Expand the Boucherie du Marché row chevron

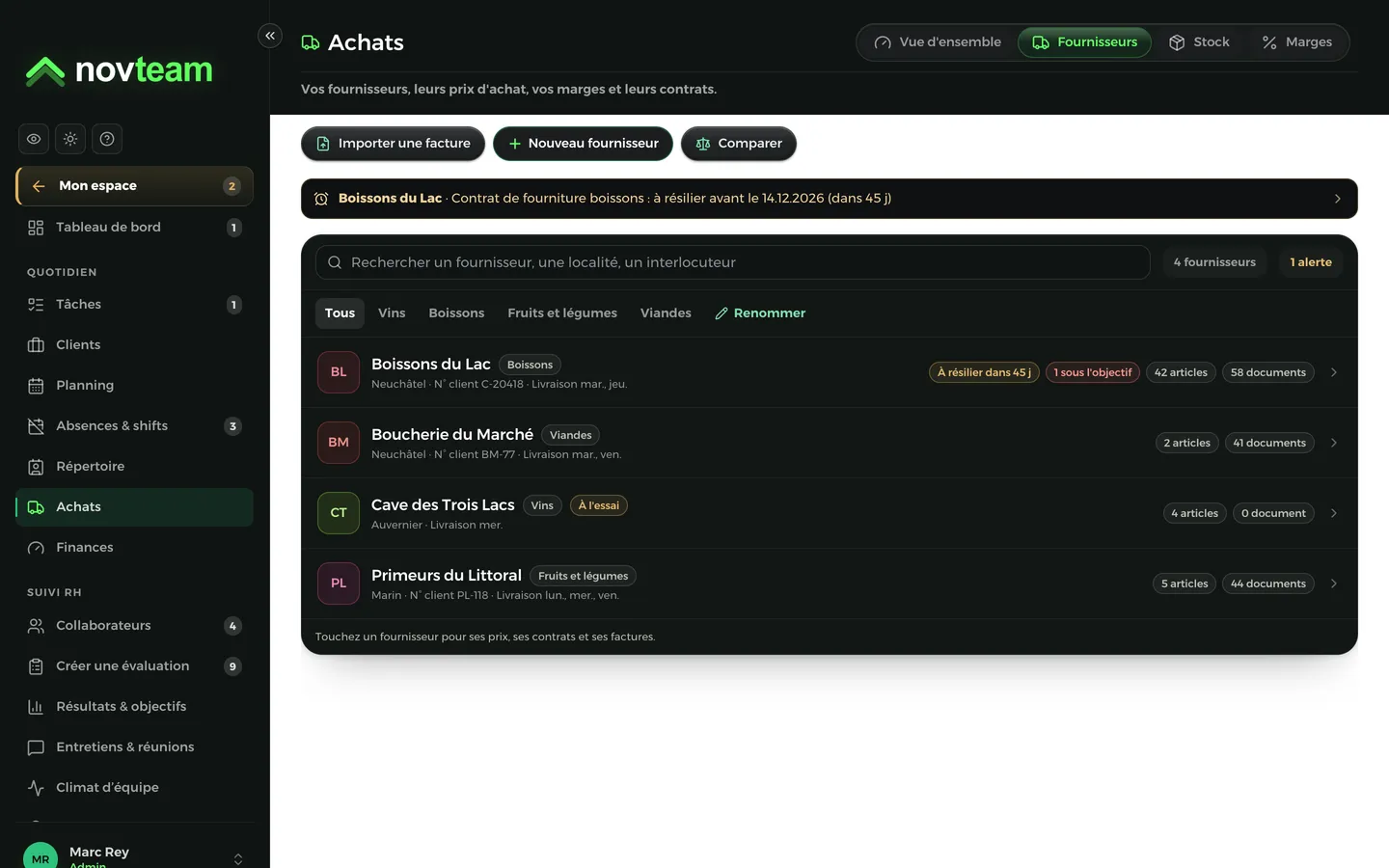[x=1334, y=443]
